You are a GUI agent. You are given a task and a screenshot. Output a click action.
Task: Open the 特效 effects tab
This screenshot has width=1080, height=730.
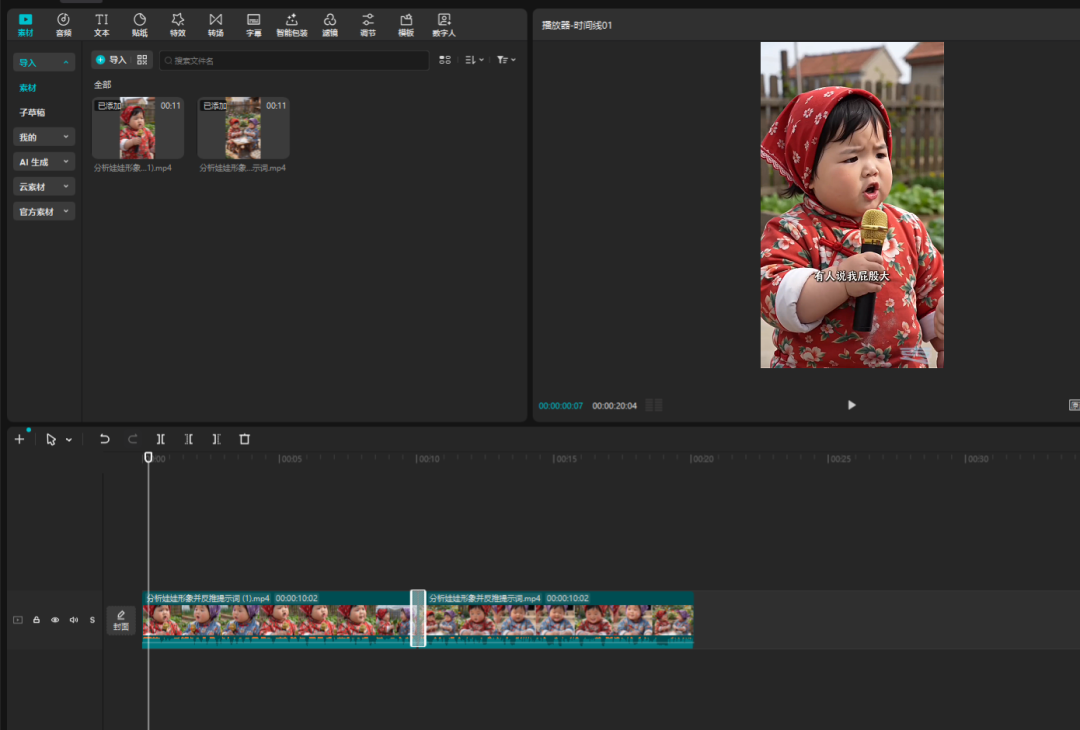pyautogui.click(x=178, y=25)
